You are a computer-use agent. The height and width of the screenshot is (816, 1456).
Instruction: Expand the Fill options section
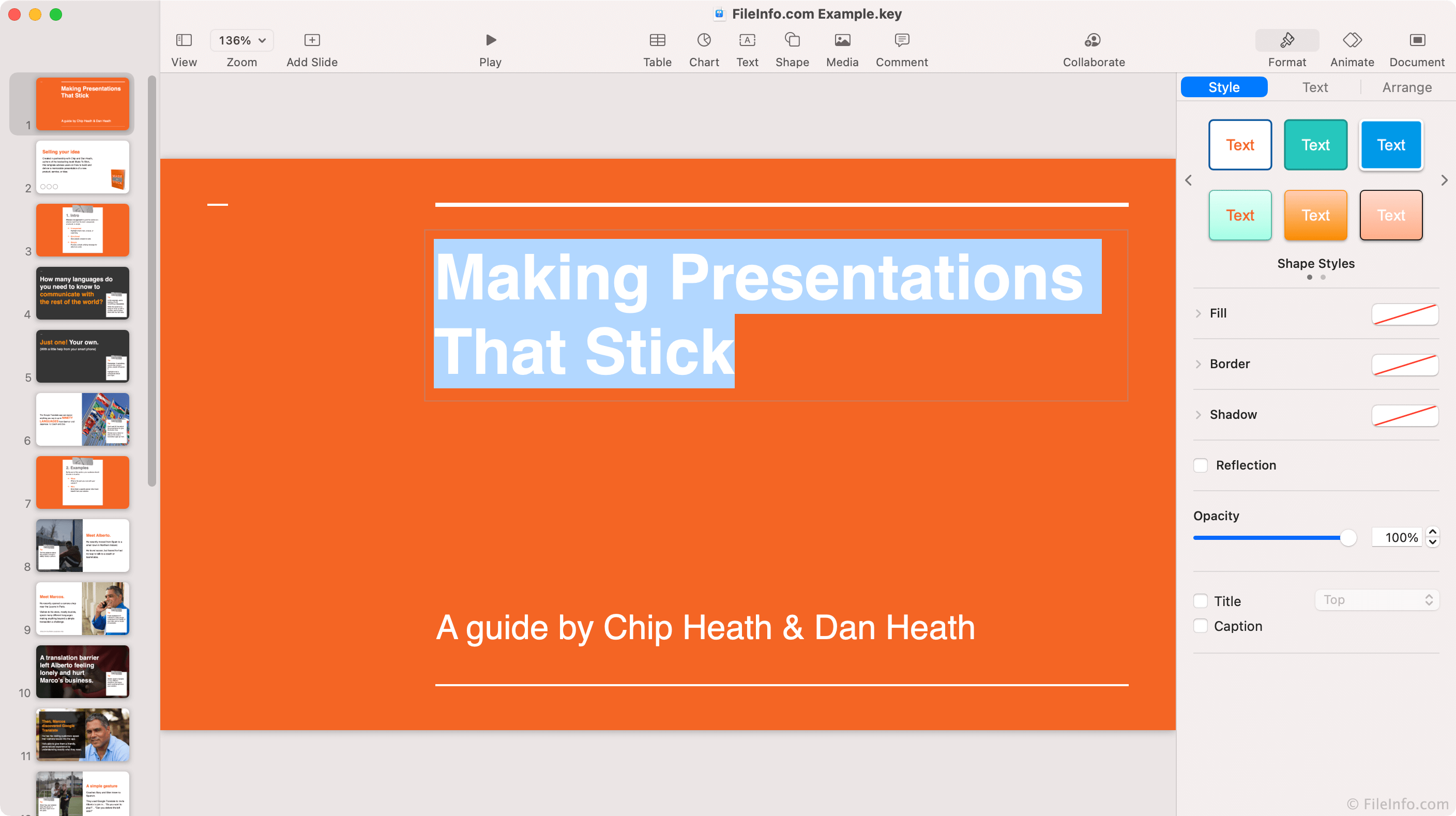pyautogui.click(x=1199, y=313)
